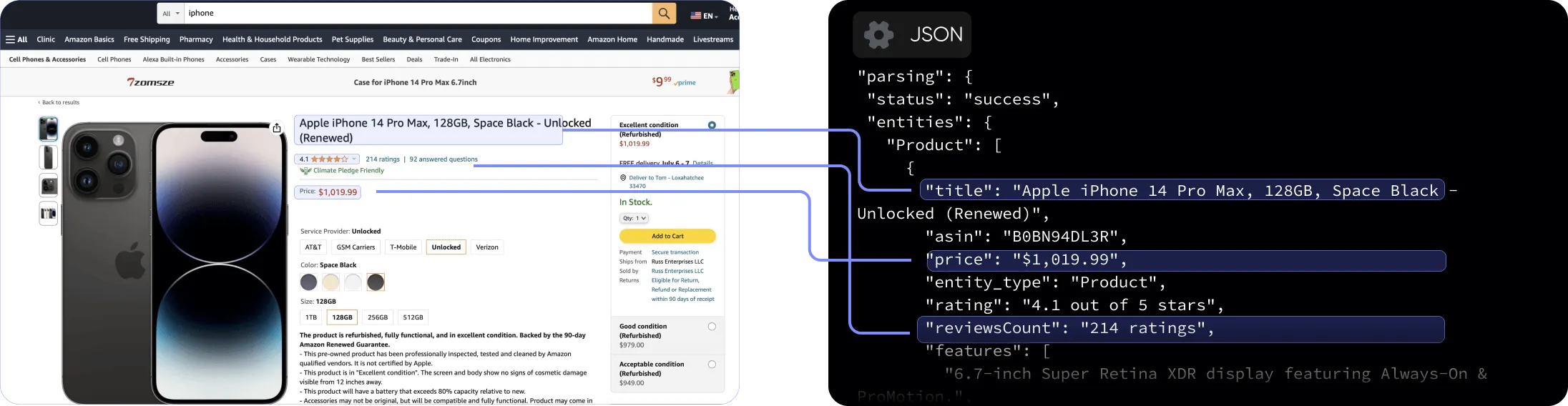
Task: Select the Deep Purple color swatch
Action: (308, 282)
